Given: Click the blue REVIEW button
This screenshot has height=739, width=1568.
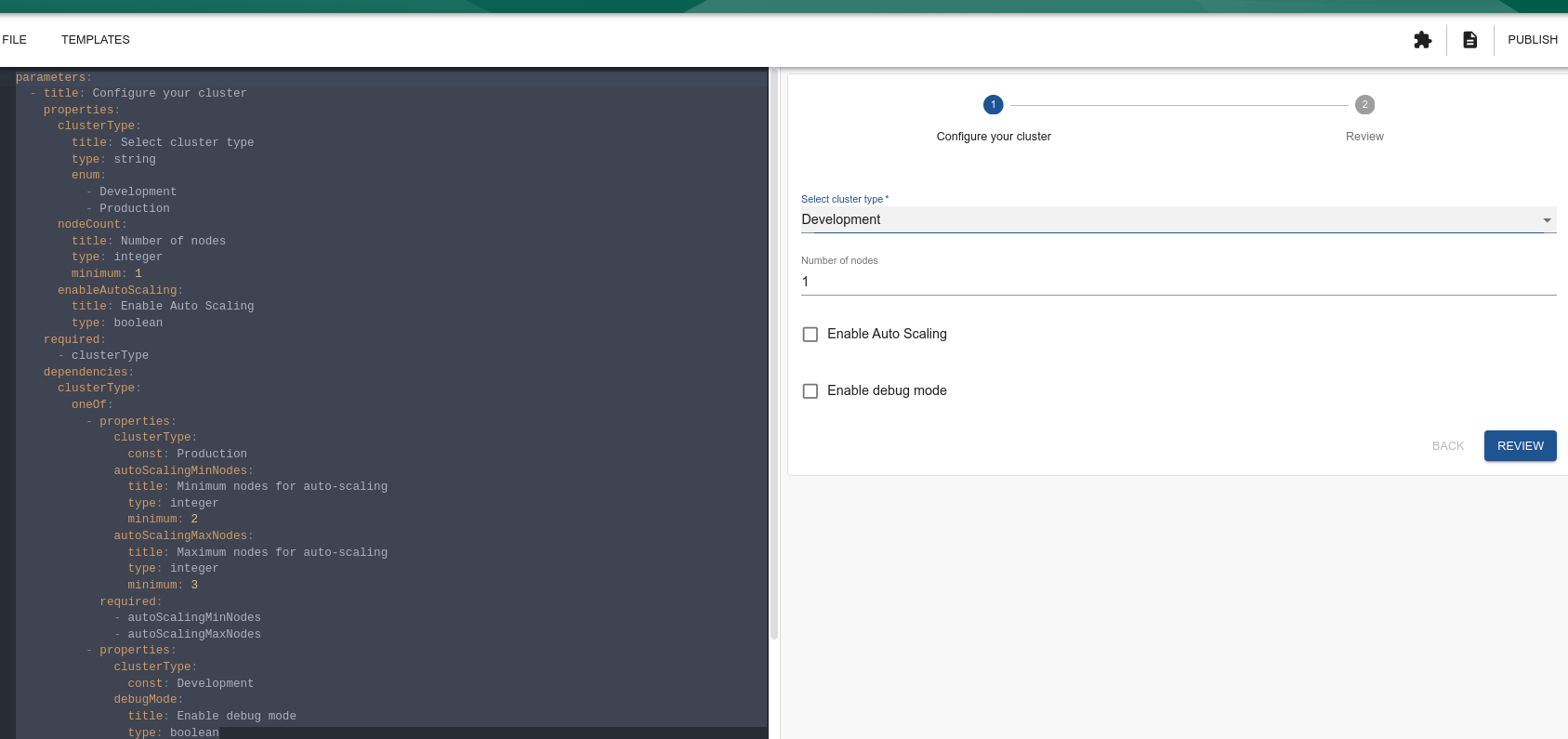Looking at the screenshot, I should coord(1520,446).
